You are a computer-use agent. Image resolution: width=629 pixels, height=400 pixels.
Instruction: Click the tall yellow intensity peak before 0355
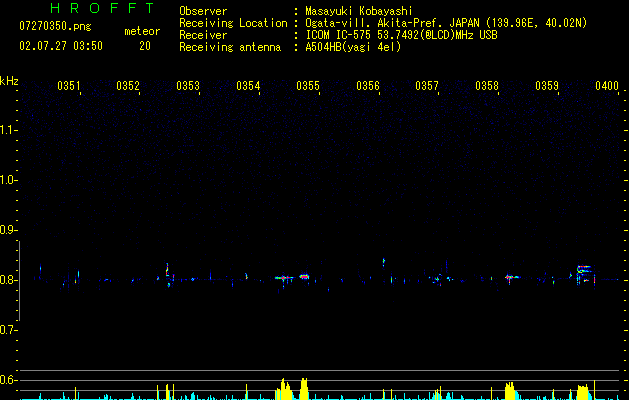304,389
